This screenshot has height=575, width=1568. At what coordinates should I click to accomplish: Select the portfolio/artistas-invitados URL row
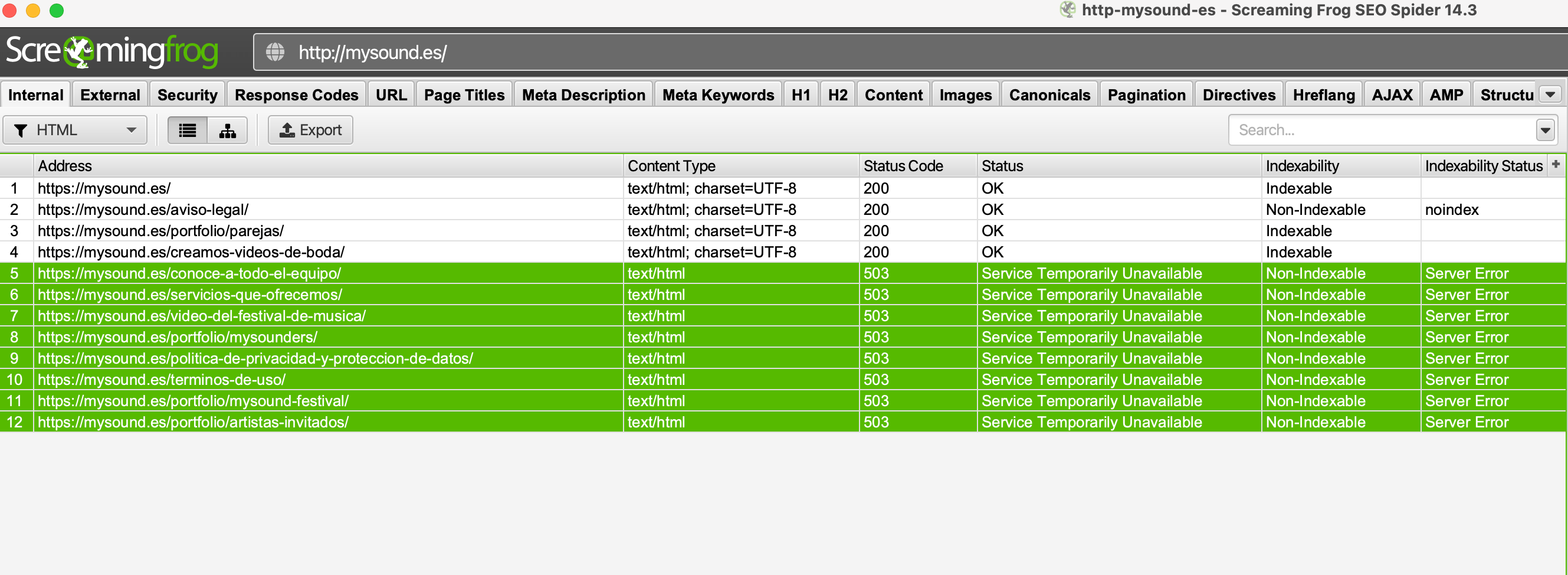coord(783,423)
